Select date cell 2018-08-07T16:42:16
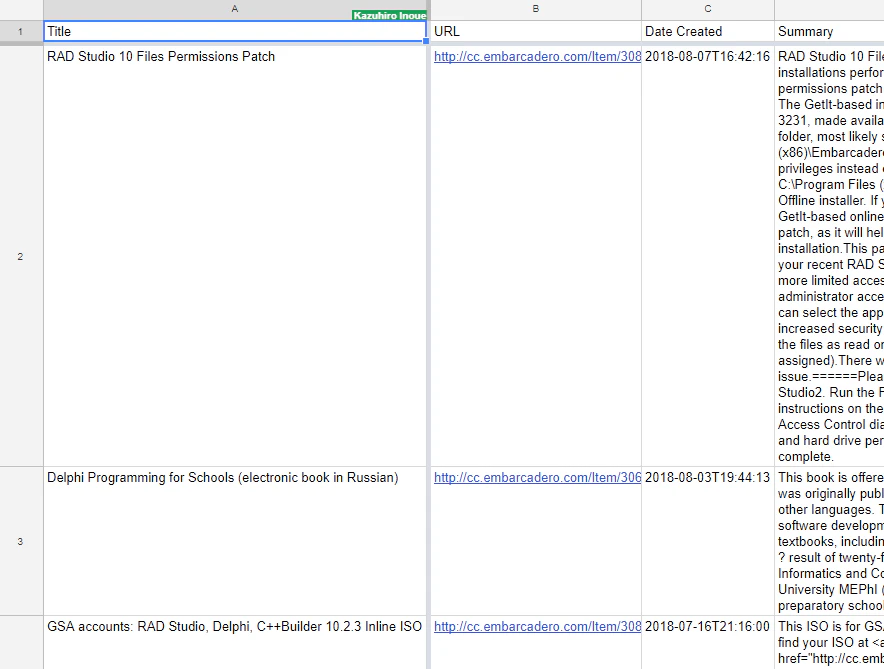 tap(708, 256)
